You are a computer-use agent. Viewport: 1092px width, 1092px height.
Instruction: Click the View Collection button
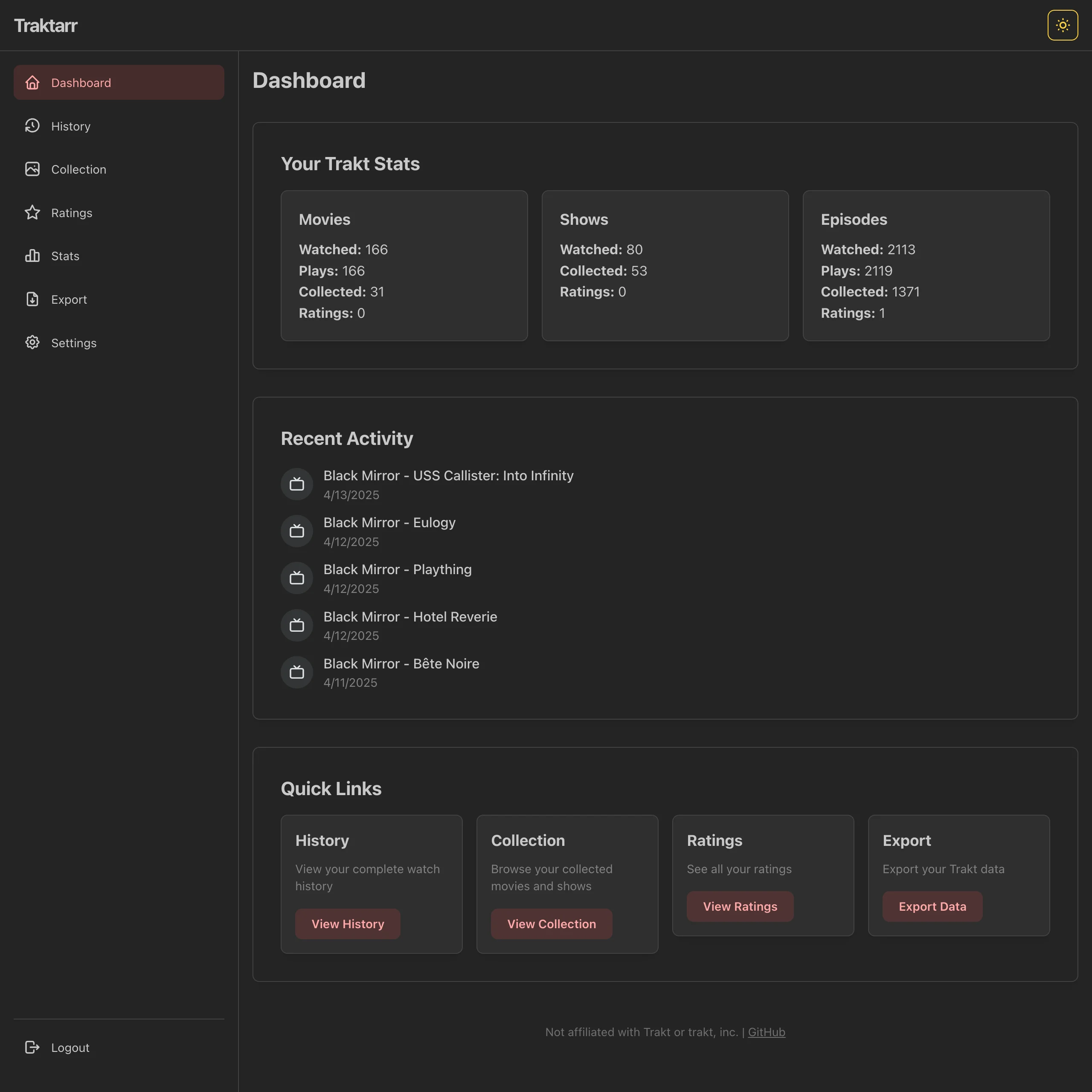coord(551,924)
